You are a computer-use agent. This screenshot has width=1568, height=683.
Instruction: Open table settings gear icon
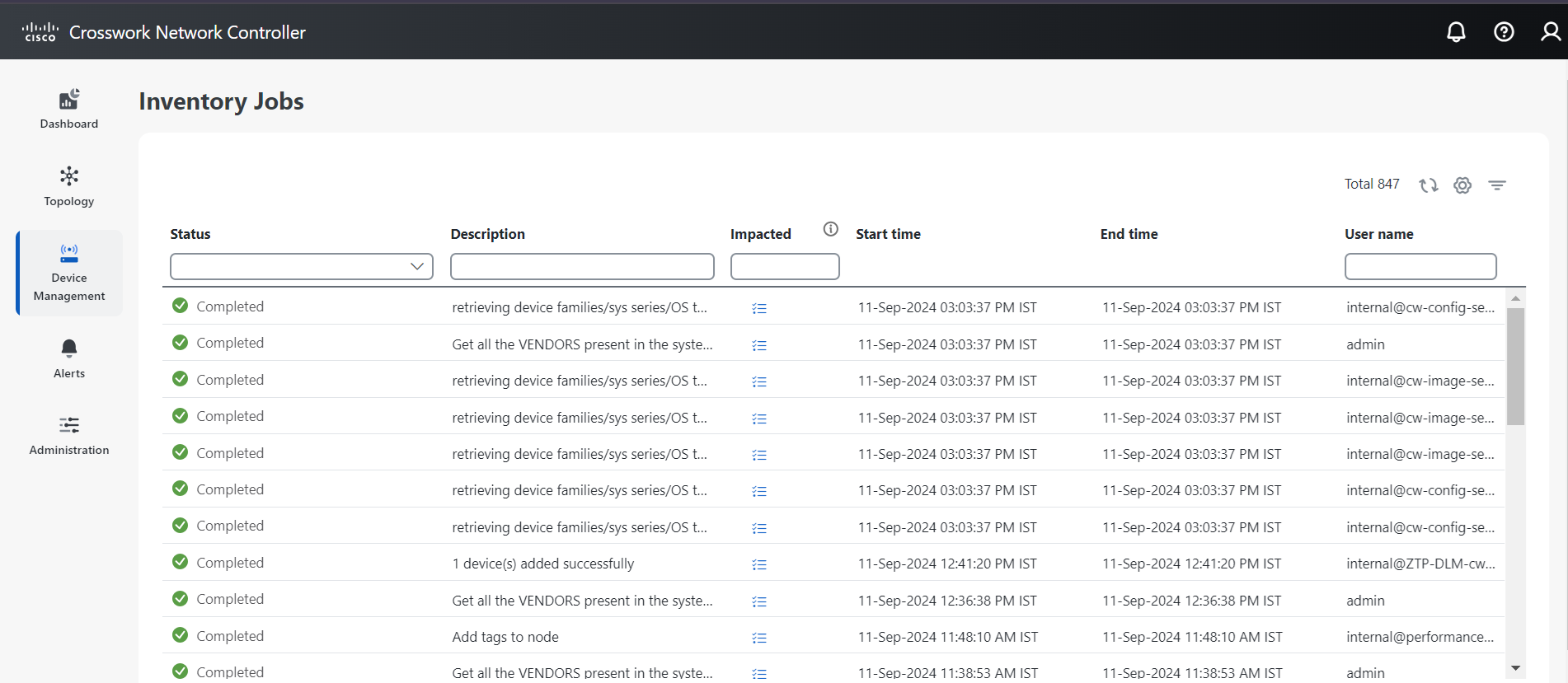point(1462,185)
